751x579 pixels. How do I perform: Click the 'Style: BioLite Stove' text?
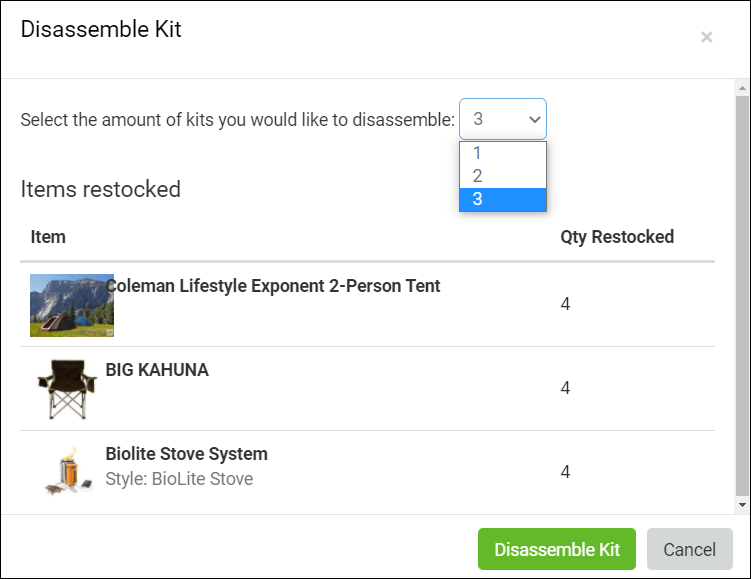pyautogui.click(x=179, y=479)
